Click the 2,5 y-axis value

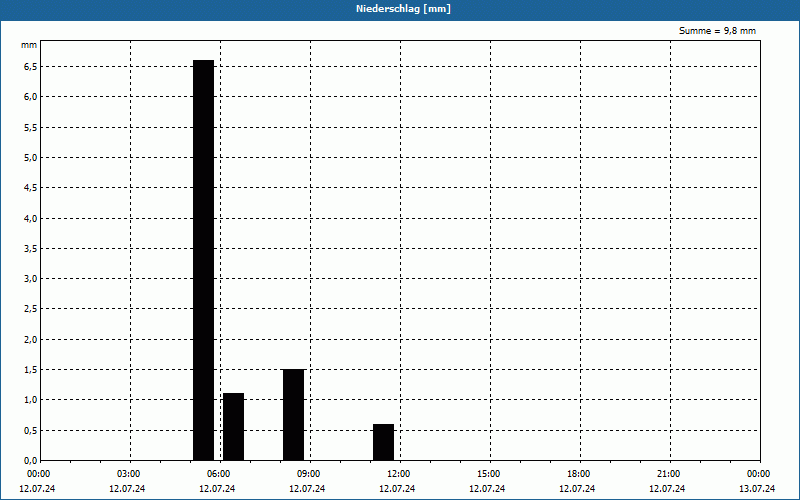click(31, 309)
